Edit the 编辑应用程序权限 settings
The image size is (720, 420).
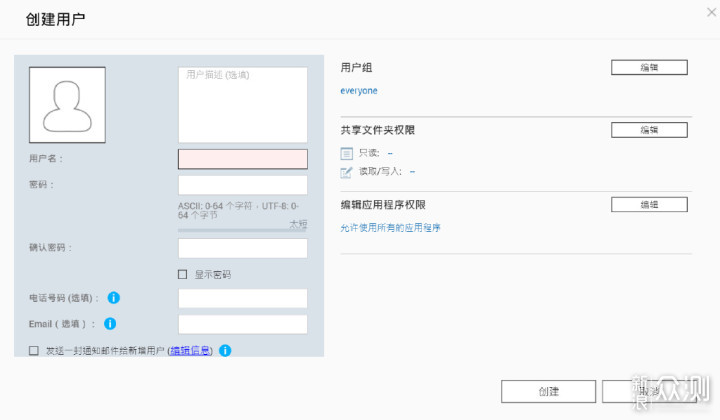click(x=649, y=205)
